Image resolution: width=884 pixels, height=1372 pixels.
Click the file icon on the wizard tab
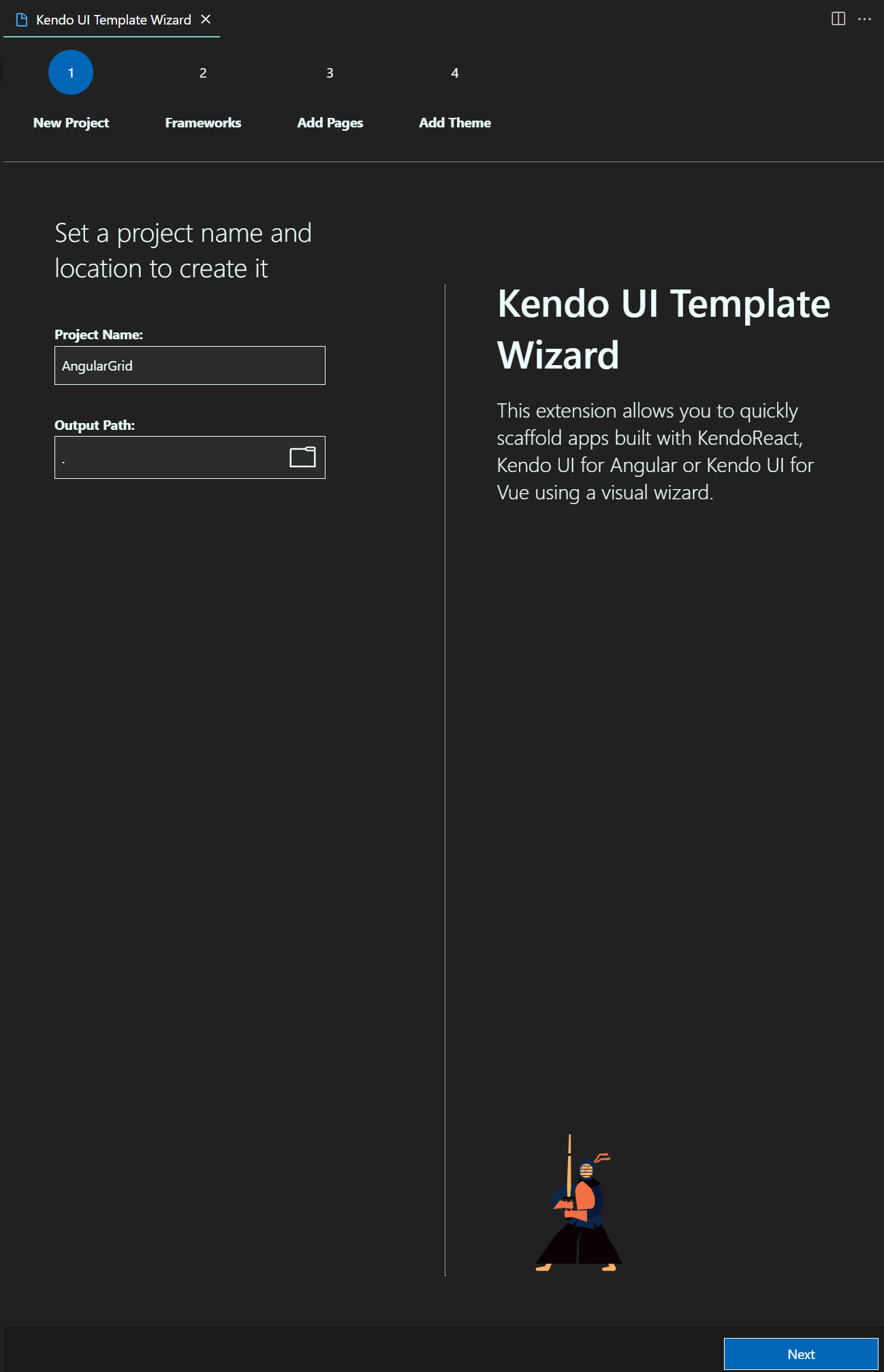[x=22, y=20]
